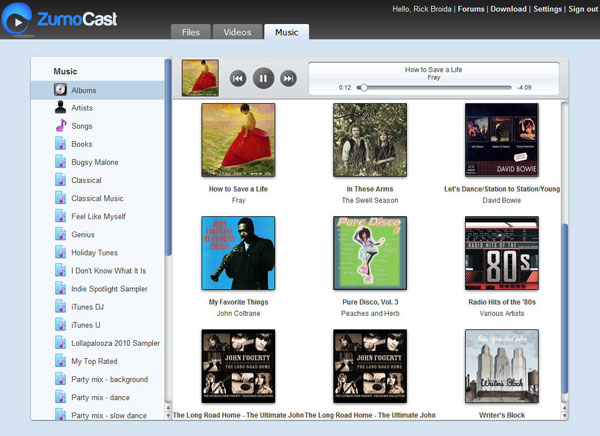Skip to the previous track

coord(238,78)
